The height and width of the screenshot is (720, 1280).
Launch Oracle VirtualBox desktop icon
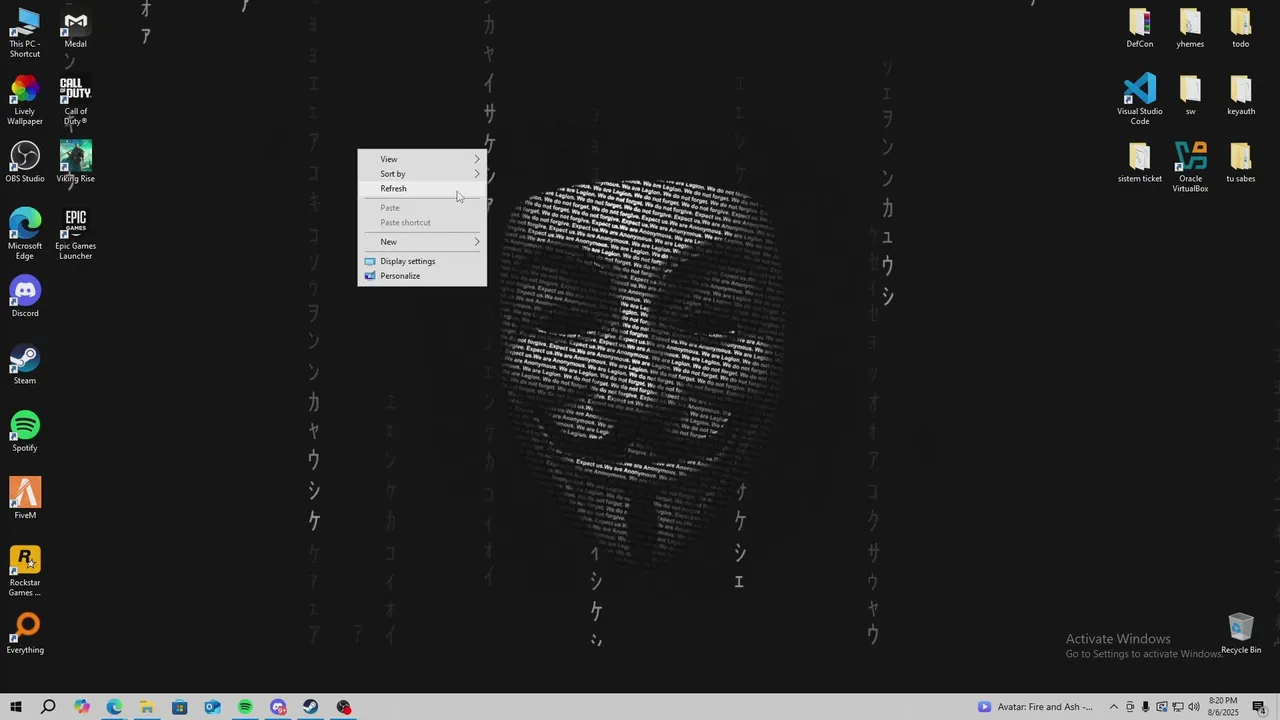1190,167
